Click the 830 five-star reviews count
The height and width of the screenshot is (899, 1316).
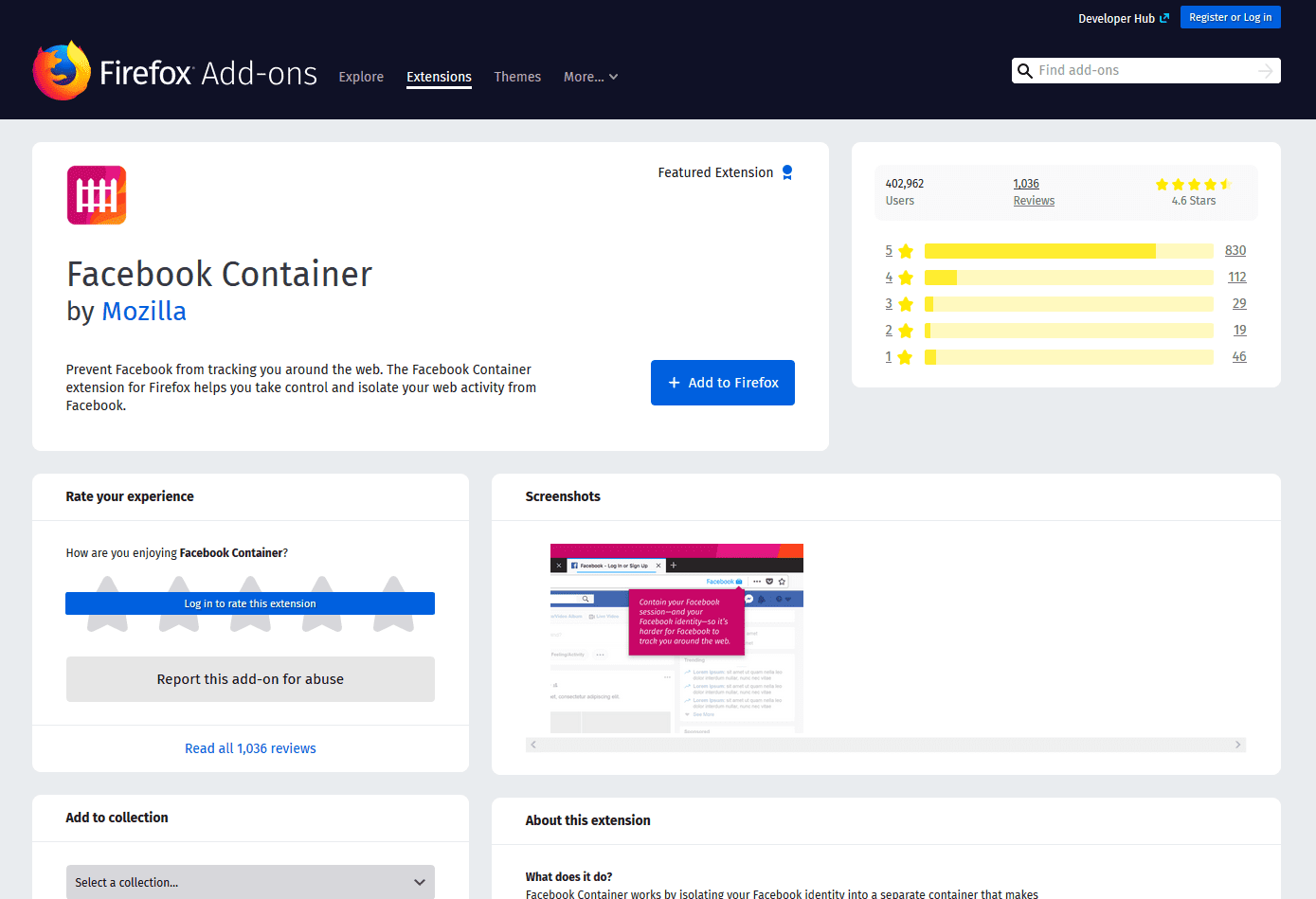[x=1235, y=251]
